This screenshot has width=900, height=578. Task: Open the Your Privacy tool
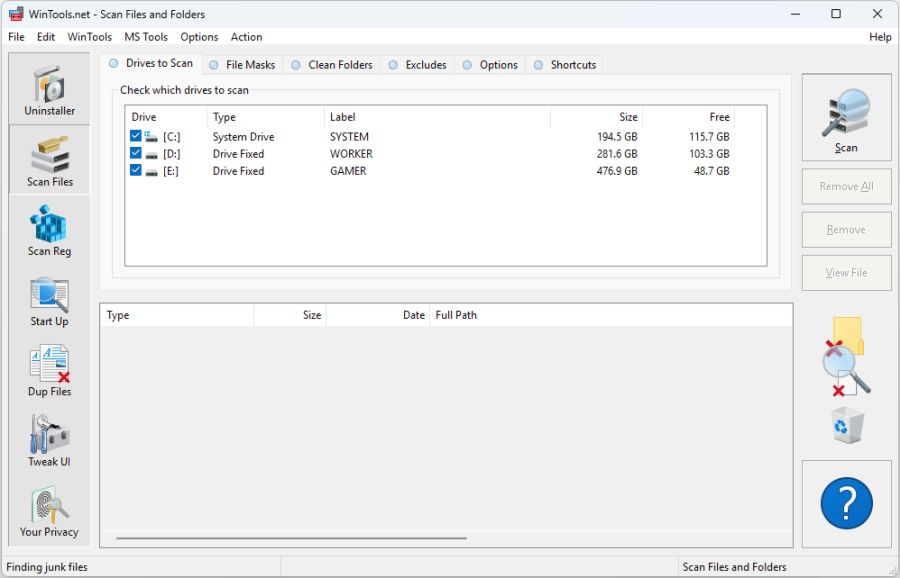pyautogui.click(x=49, y=510)
